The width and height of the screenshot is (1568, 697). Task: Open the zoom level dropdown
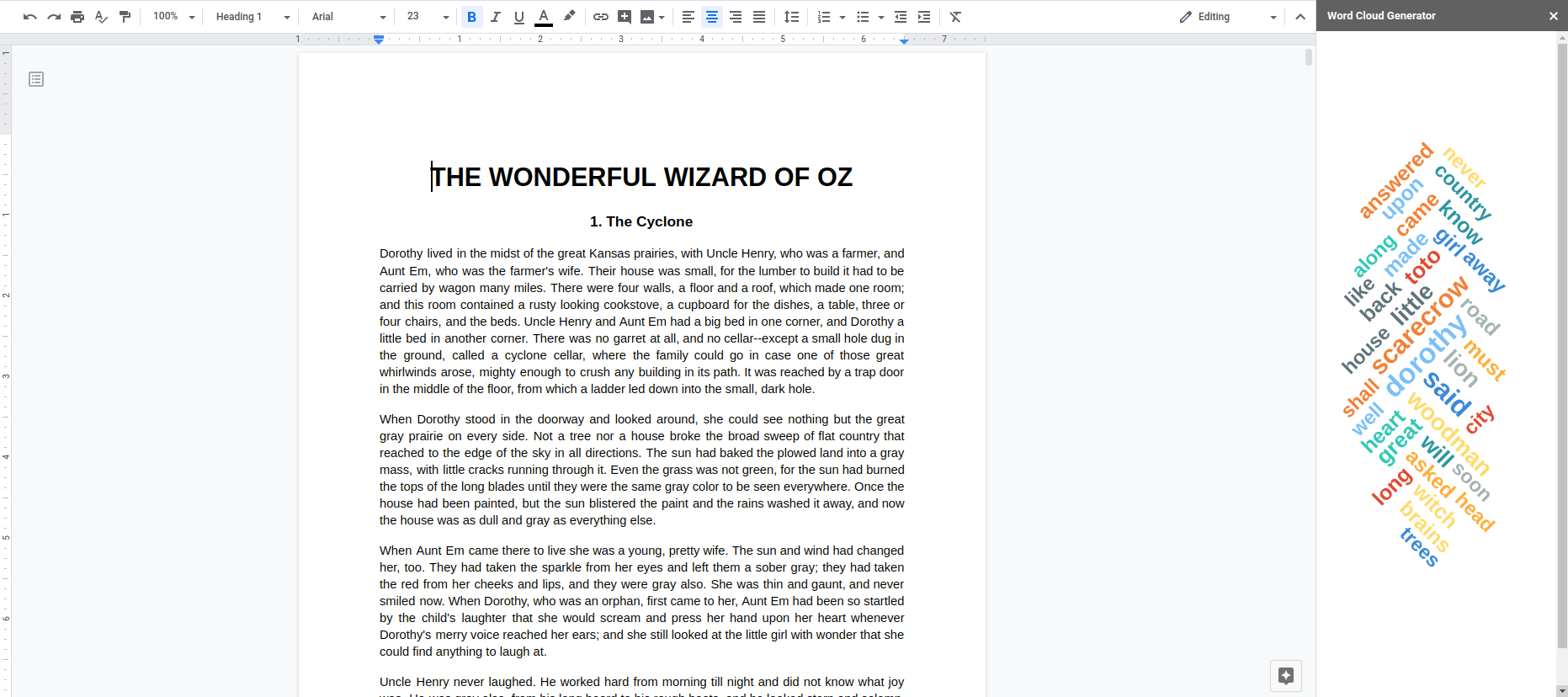(173, 17)
